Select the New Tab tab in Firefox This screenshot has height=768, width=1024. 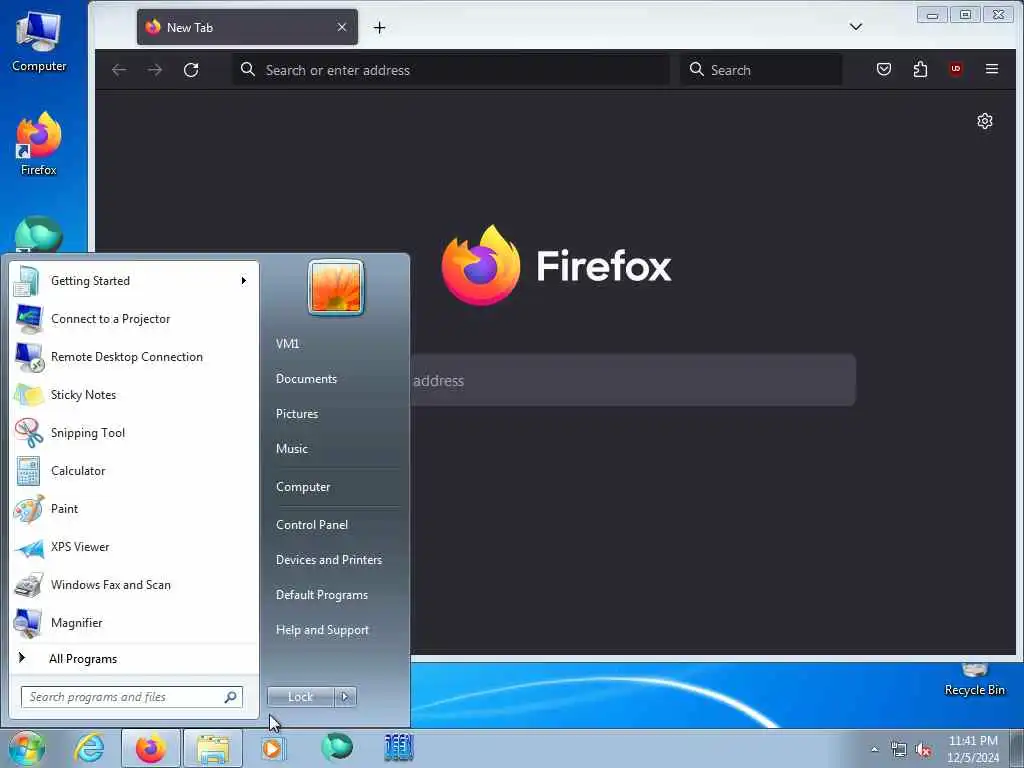point(247,27)
